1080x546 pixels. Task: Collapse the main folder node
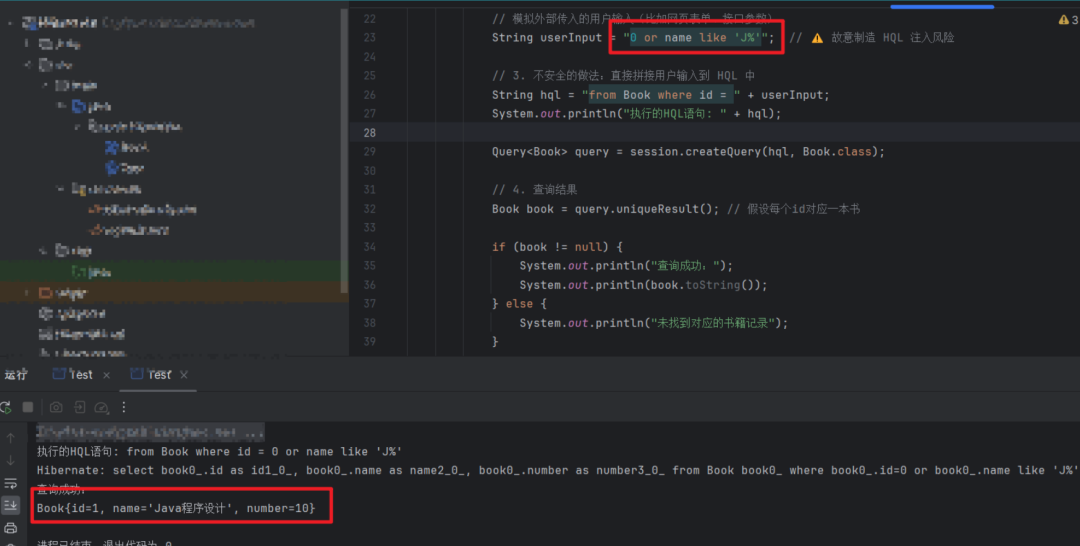coord(45,85)
